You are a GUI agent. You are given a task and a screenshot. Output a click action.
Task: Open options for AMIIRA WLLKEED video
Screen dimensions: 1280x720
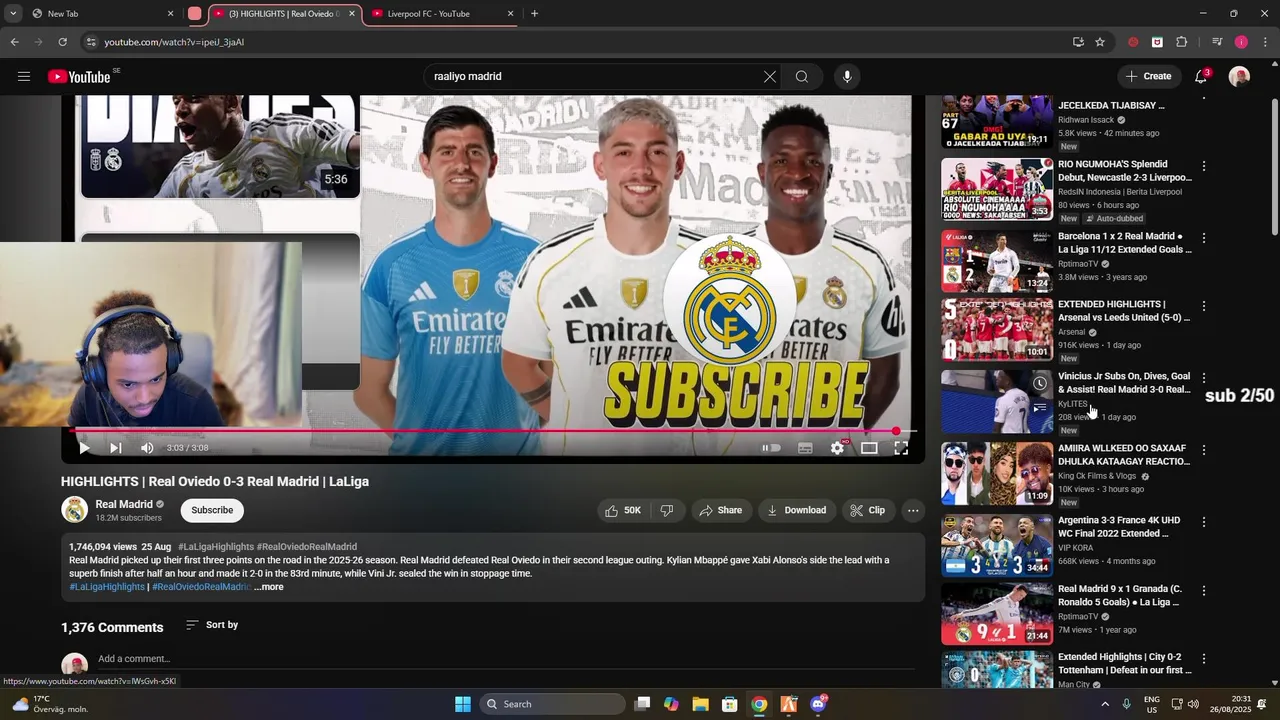1204,450
